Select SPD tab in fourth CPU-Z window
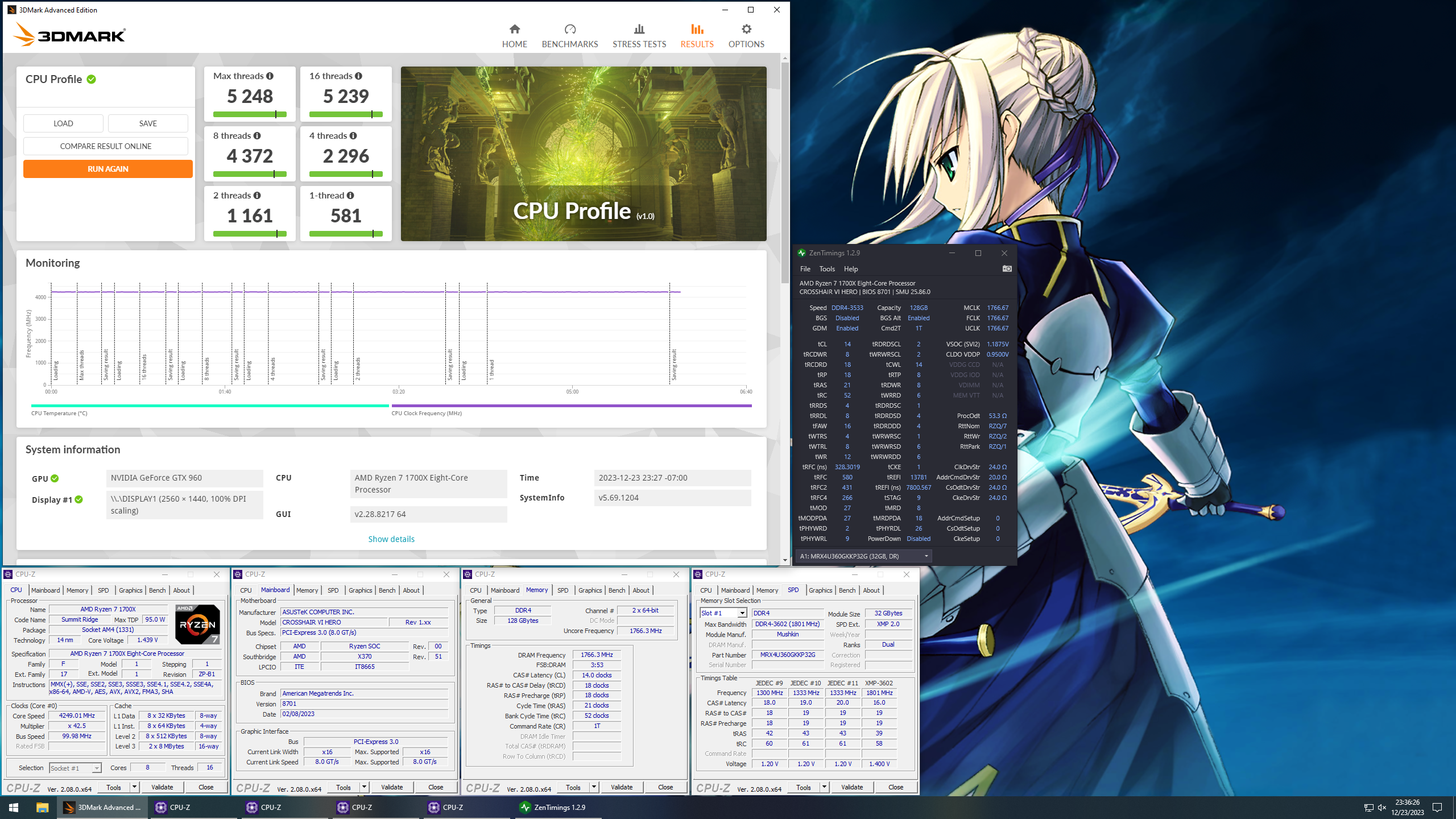 tap(793, 590)
